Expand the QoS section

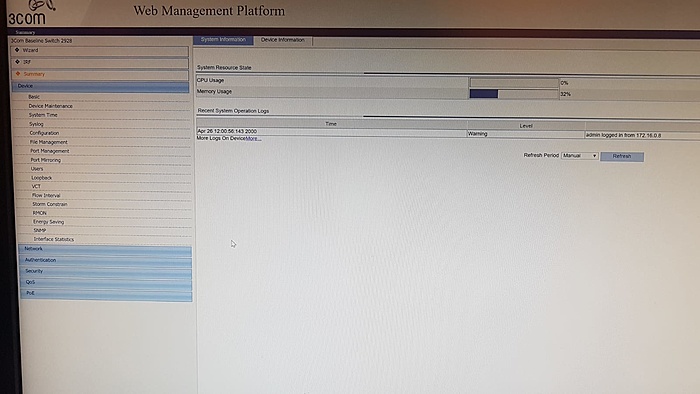point(106,283)
